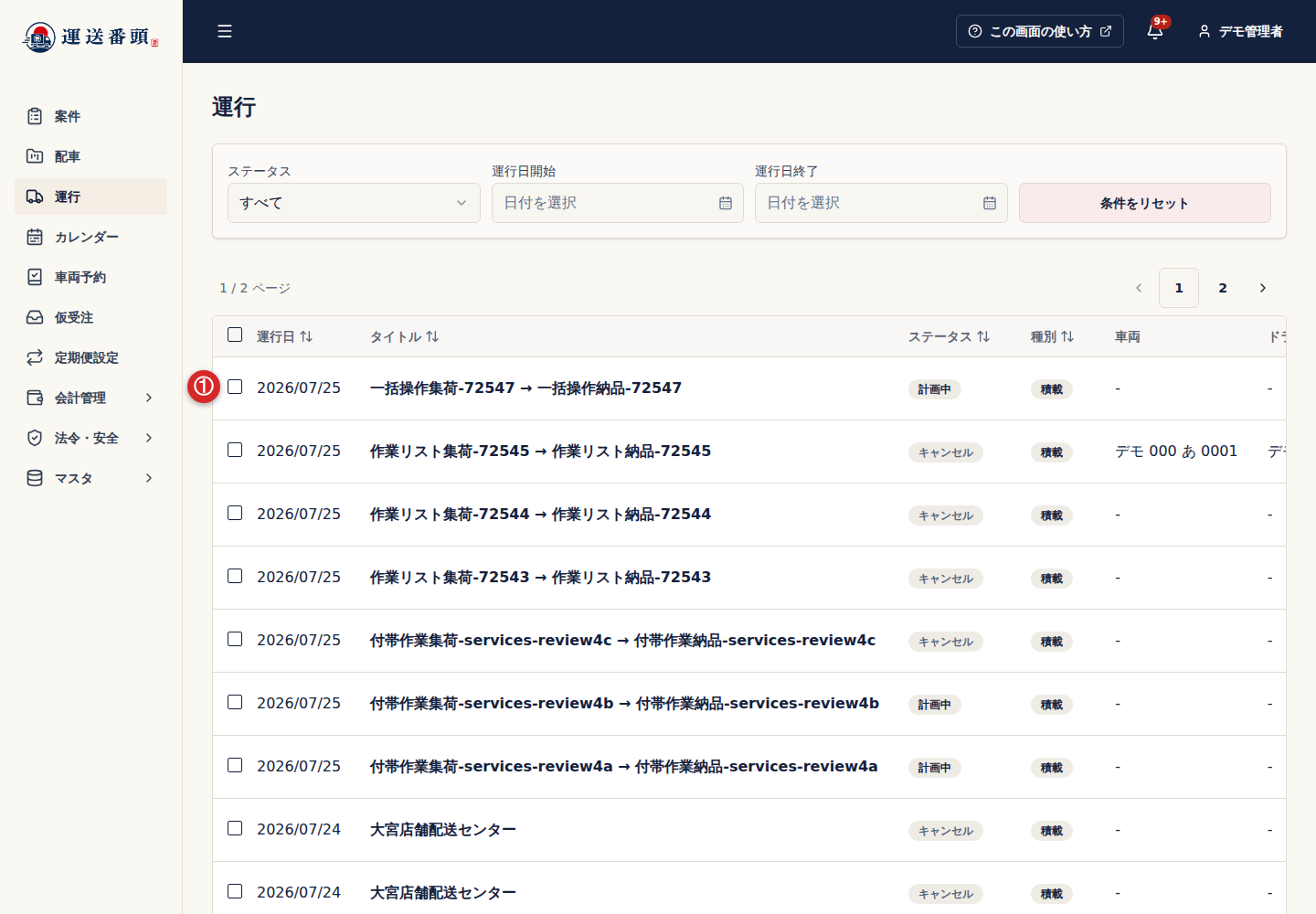1316x914 pixels.
Task: Check the services-review4c row checkbox
Action: click(x=235, y=639)
